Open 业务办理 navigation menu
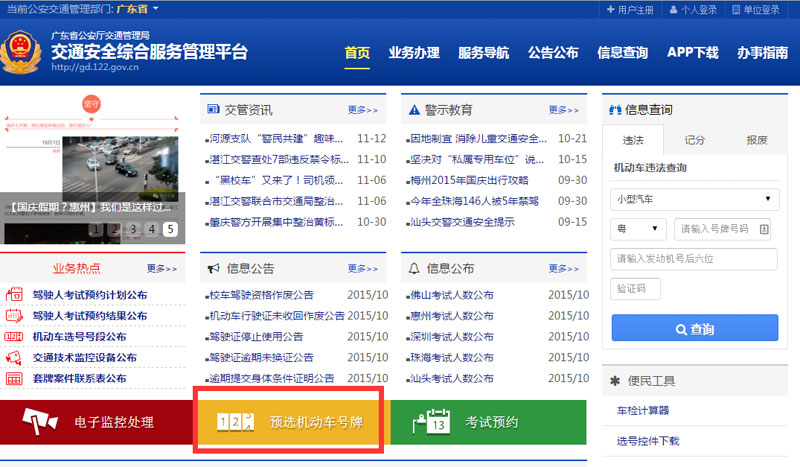The height and width of the screenshot is (467, 800). [x=414, y=53]
